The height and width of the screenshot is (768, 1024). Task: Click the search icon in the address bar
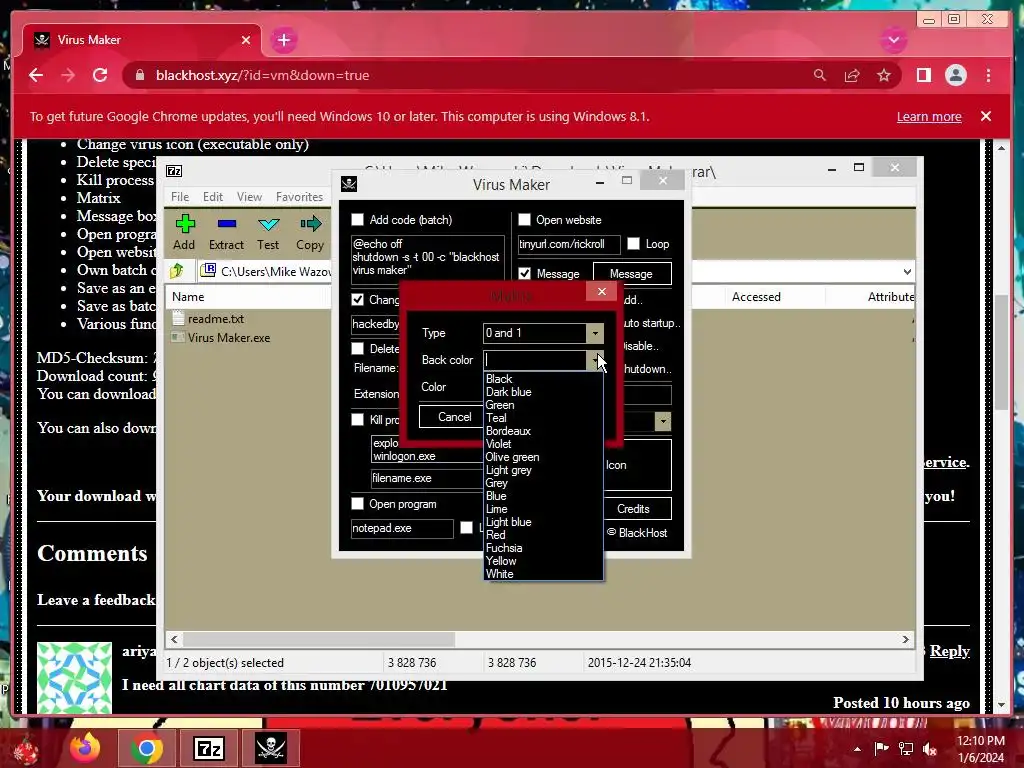coord(820,75)
